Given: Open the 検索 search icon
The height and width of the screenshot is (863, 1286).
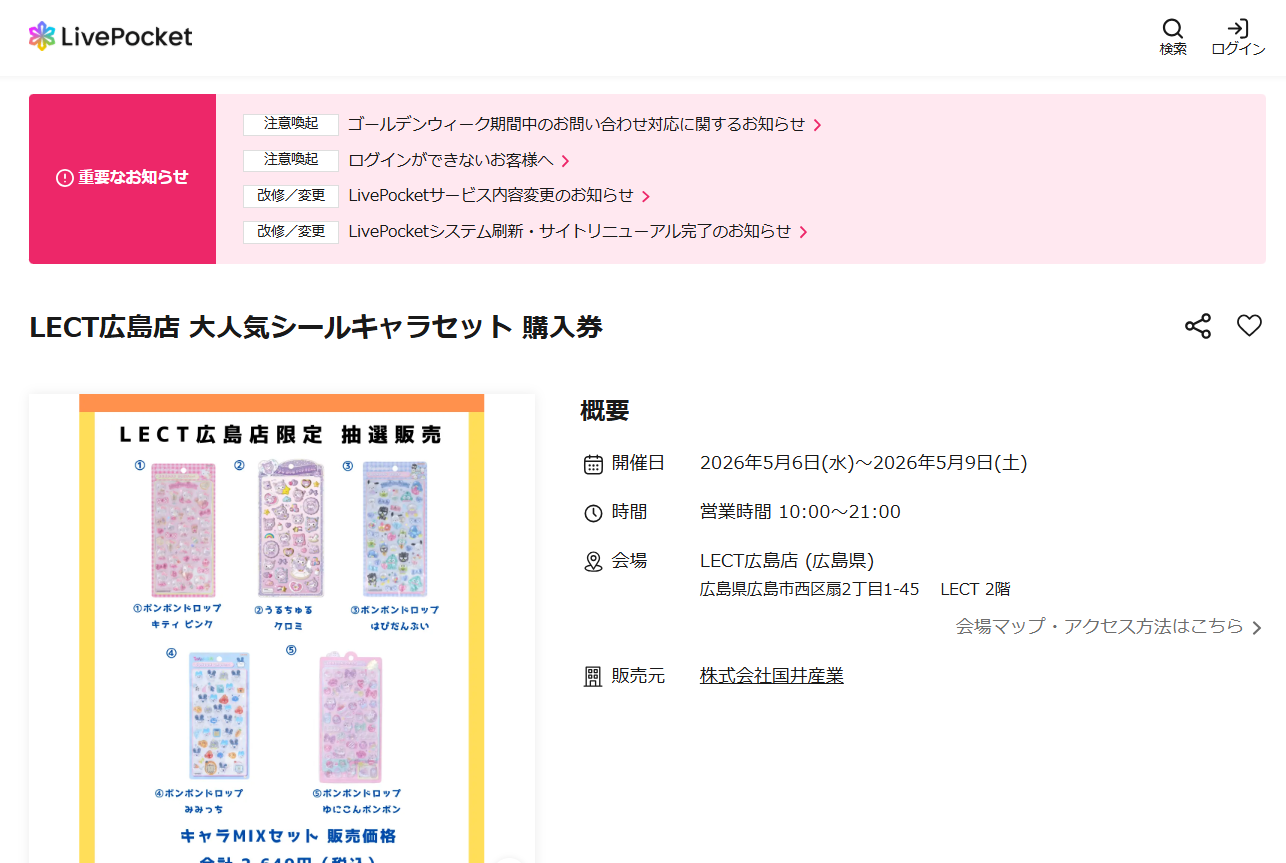Looking at the screenshot, I should click(x=1173, y=37).
